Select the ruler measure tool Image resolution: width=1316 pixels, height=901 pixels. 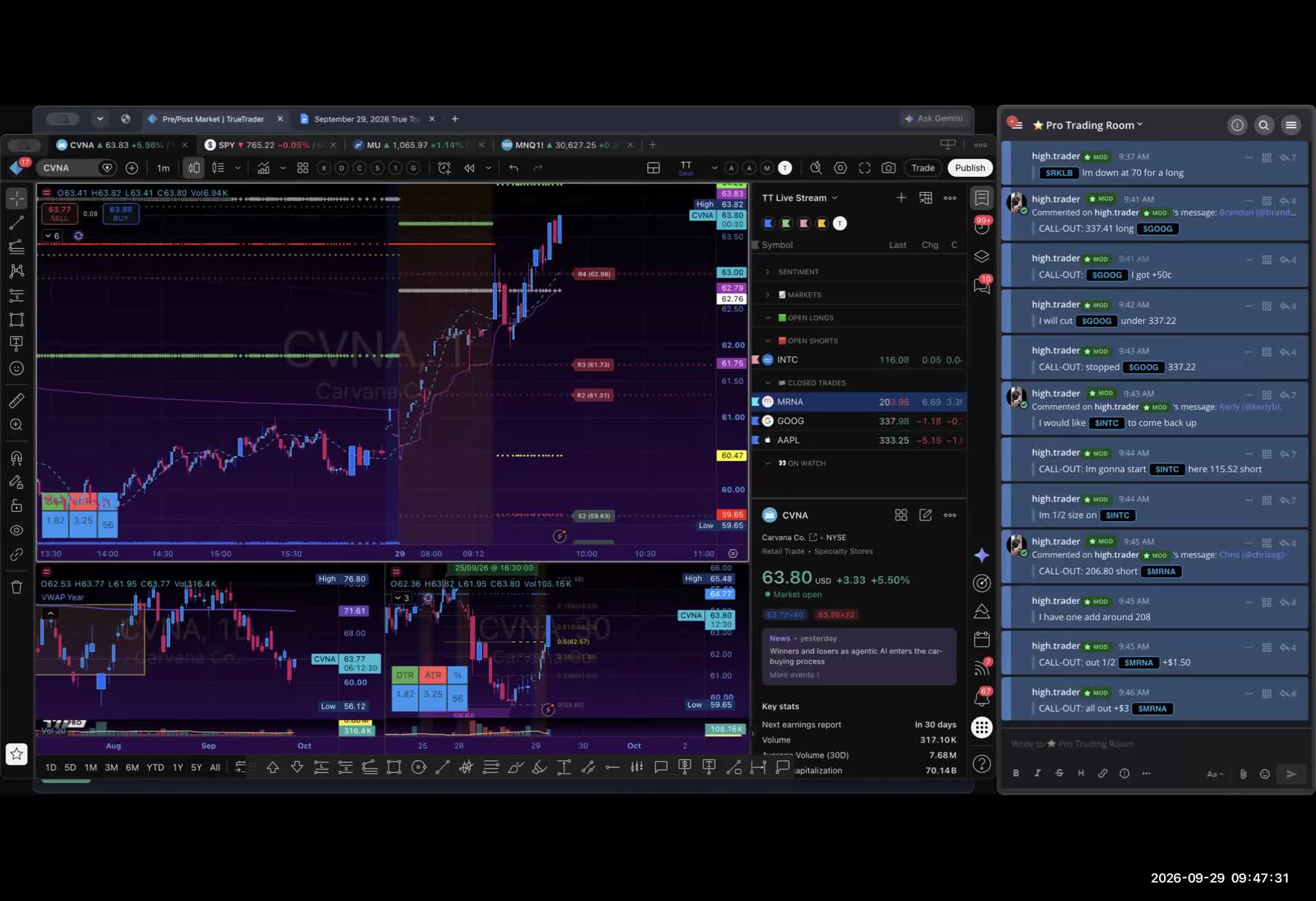click(16, 400)
